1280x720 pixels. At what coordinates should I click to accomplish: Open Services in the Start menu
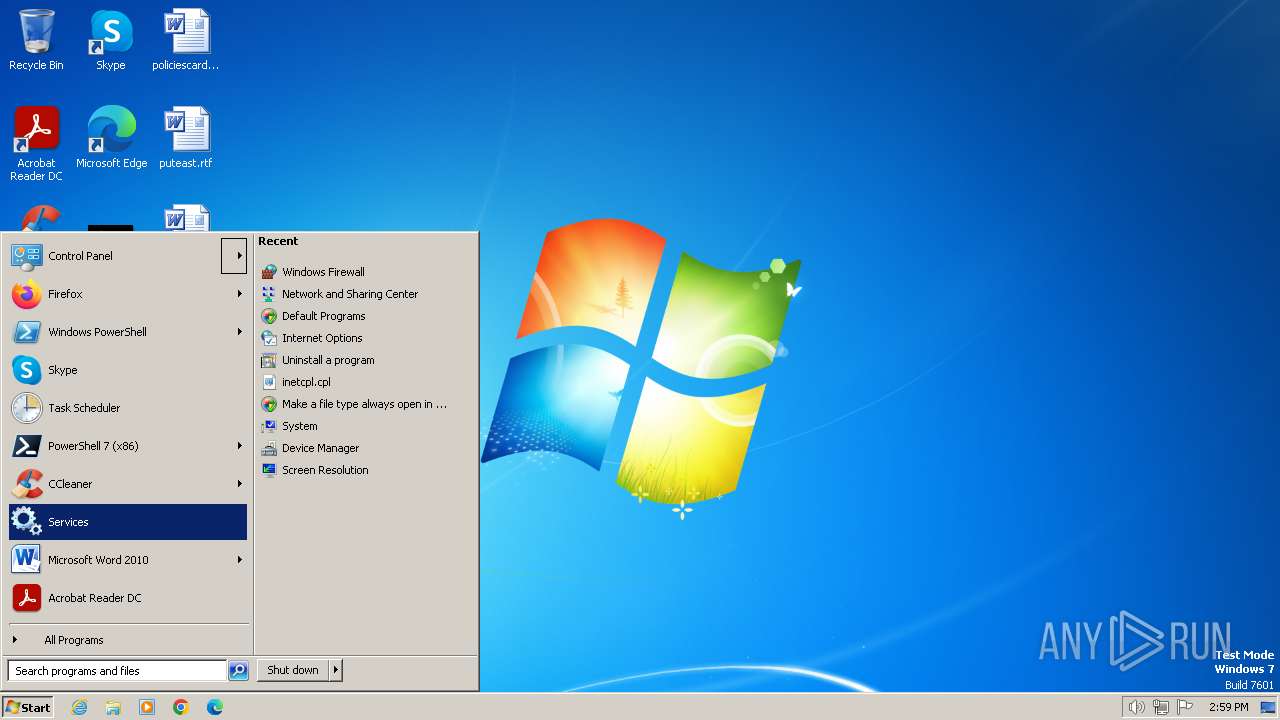128,522
